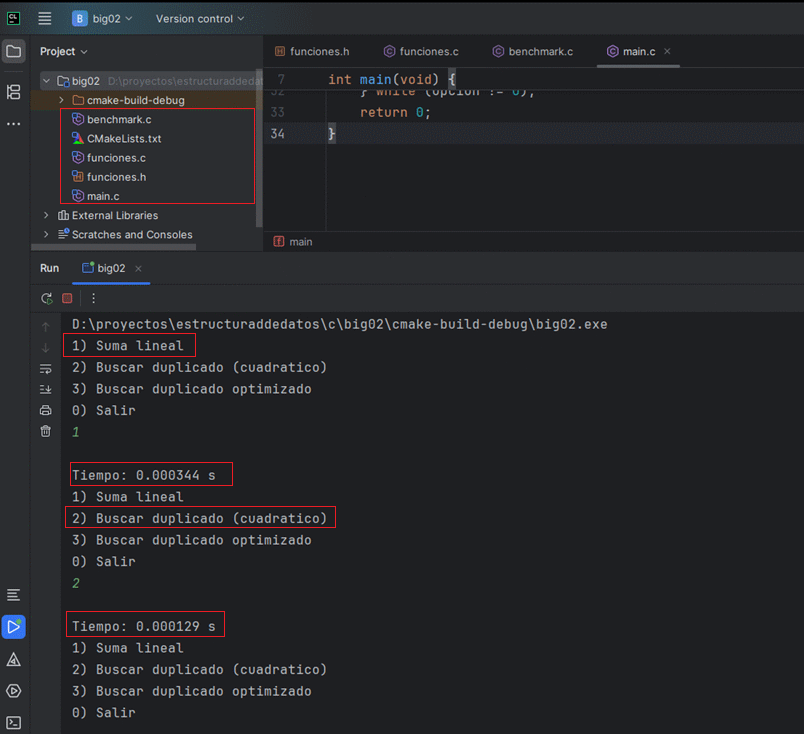
Task: Open the big02 project selector
Action: click(x=105, y=19)
